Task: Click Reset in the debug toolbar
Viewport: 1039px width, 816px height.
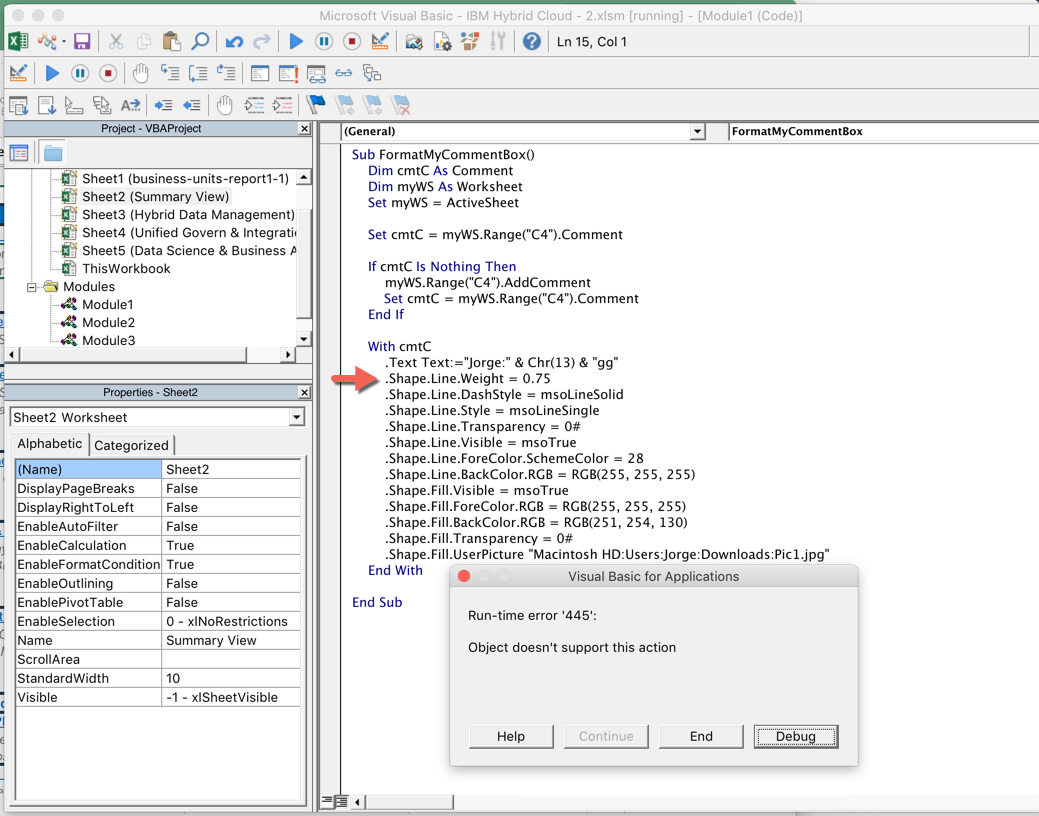Action: click(107, 73)
